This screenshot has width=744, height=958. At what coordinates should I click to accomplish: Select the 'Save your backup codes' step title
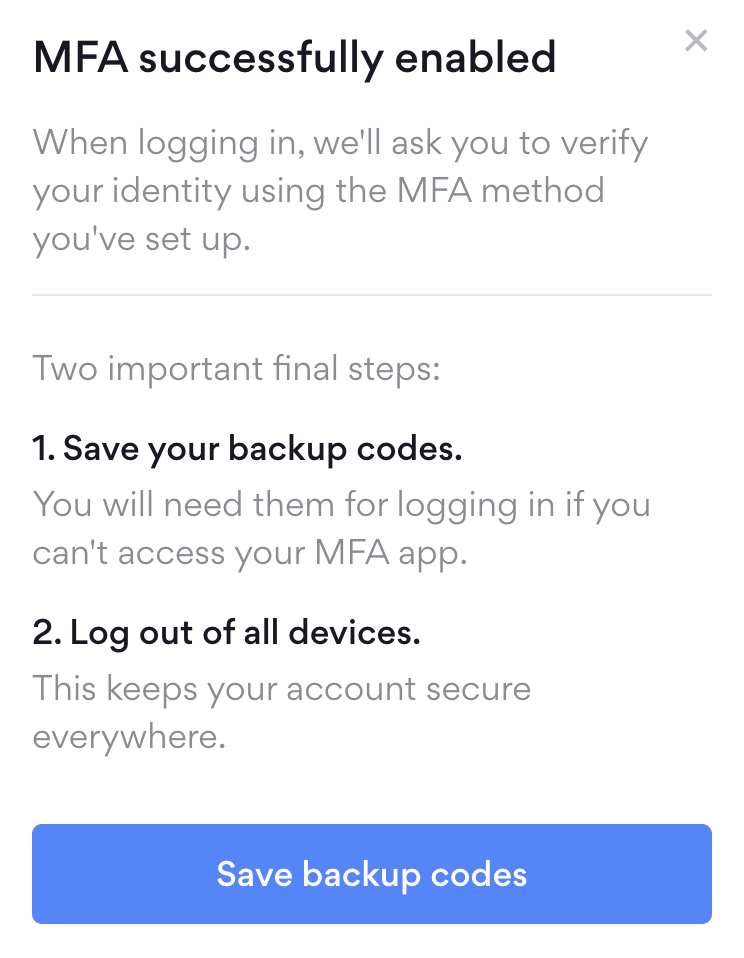(x=248, y=448)
